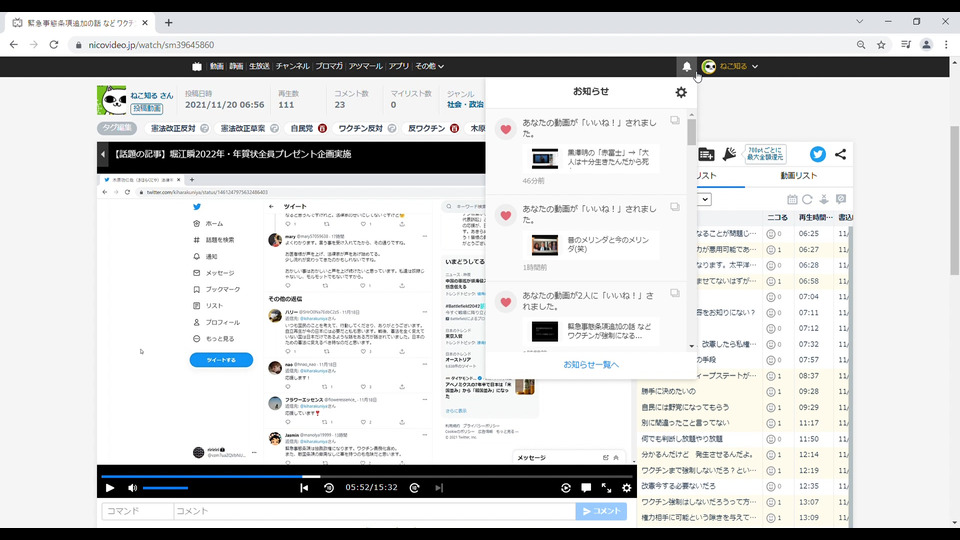
Task: Open notification settings gear
Action: tap(681, 92)
